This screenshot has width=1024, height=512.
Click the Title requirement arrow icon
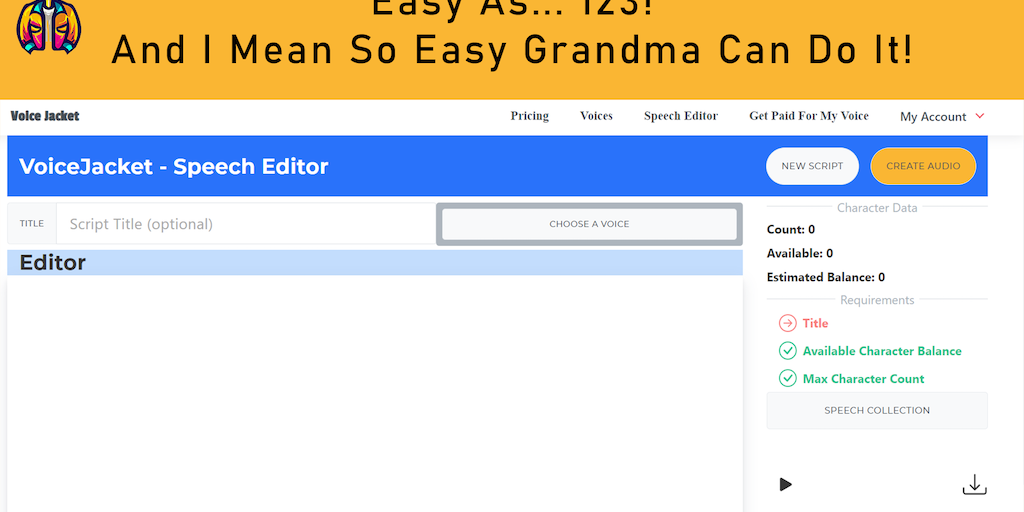[x=788, y=323]
